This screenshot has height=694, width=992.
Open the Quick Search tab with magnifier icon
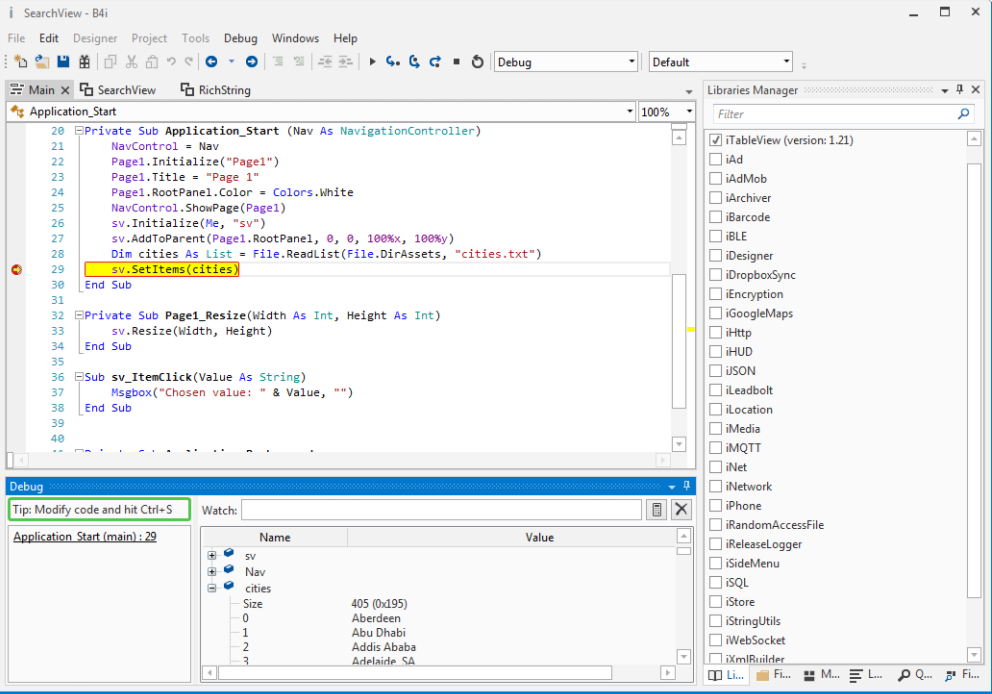pos(915,675)
